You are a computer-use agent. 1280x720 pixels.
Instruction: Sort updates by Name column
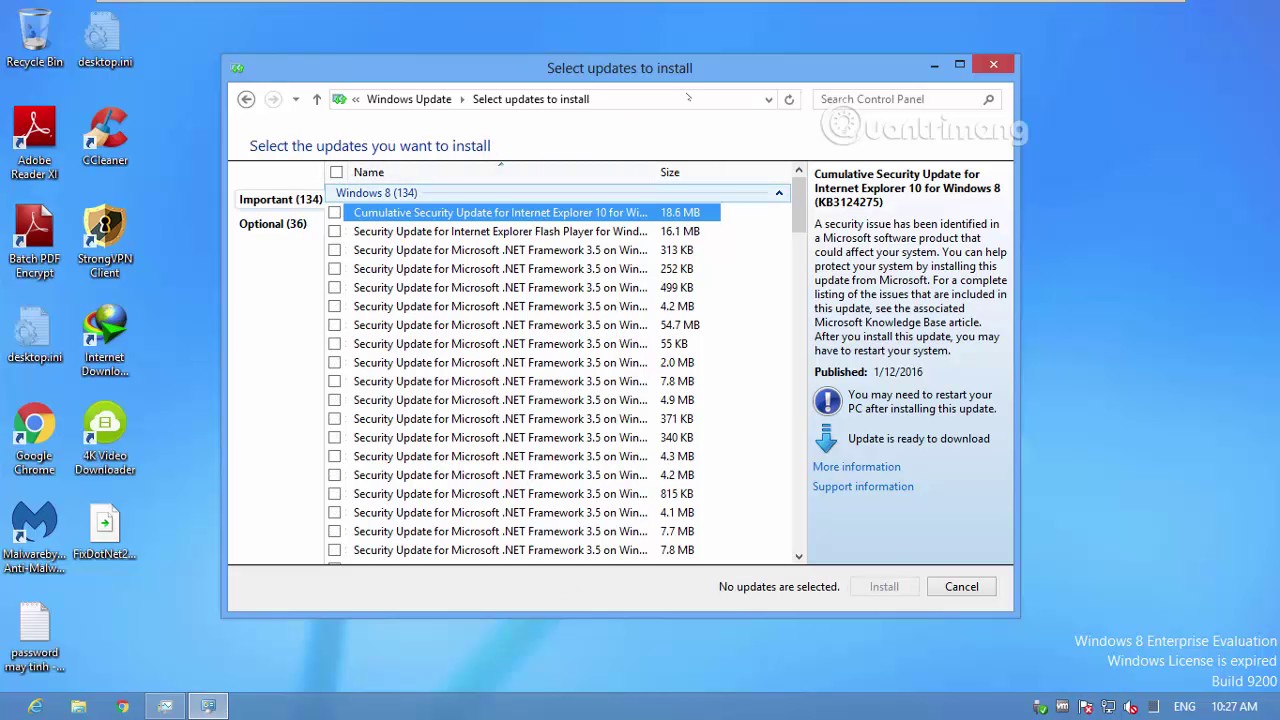pos(368,172)
